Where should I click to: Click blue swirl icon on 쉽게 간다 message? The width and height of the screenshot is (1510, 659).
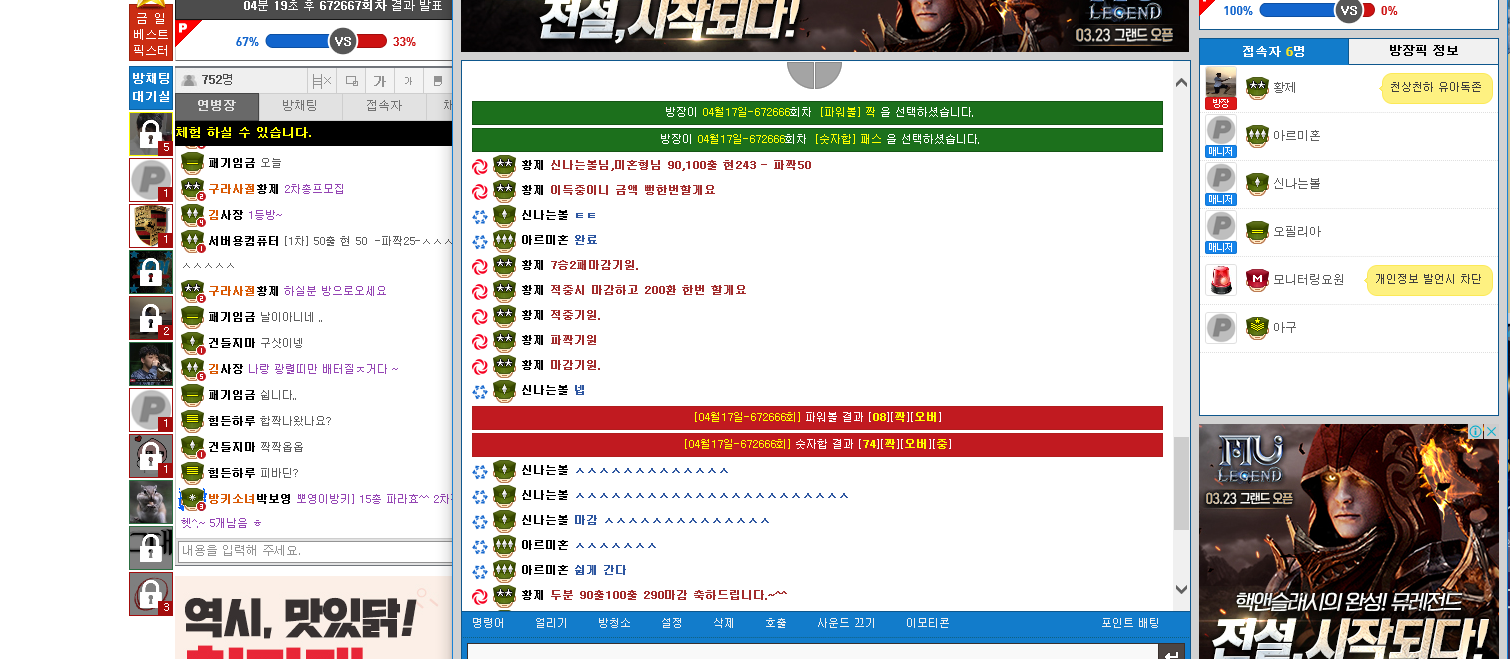[480, 570]
